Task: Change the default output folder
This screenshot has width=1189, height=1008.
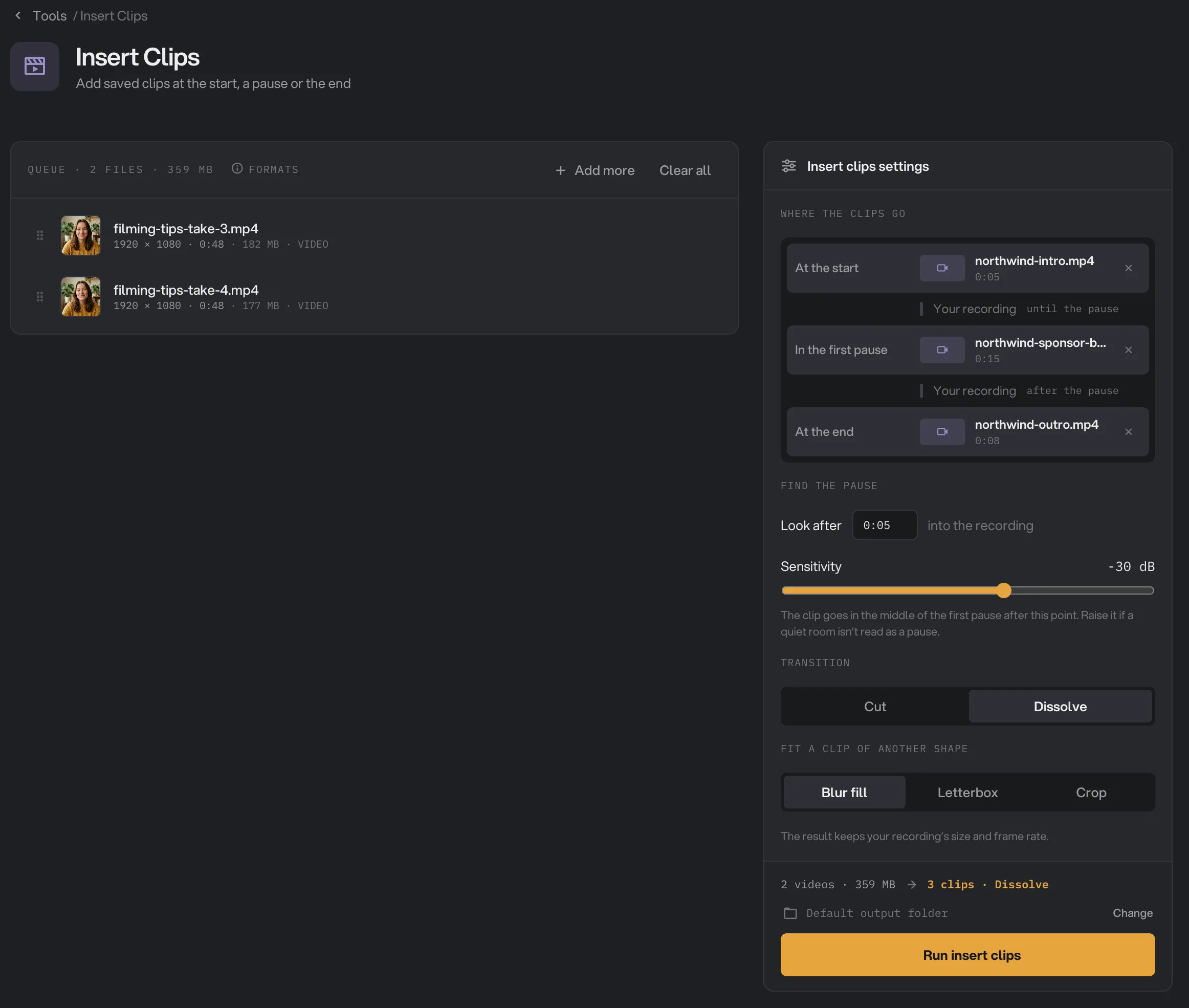Action: (1132, 913)
